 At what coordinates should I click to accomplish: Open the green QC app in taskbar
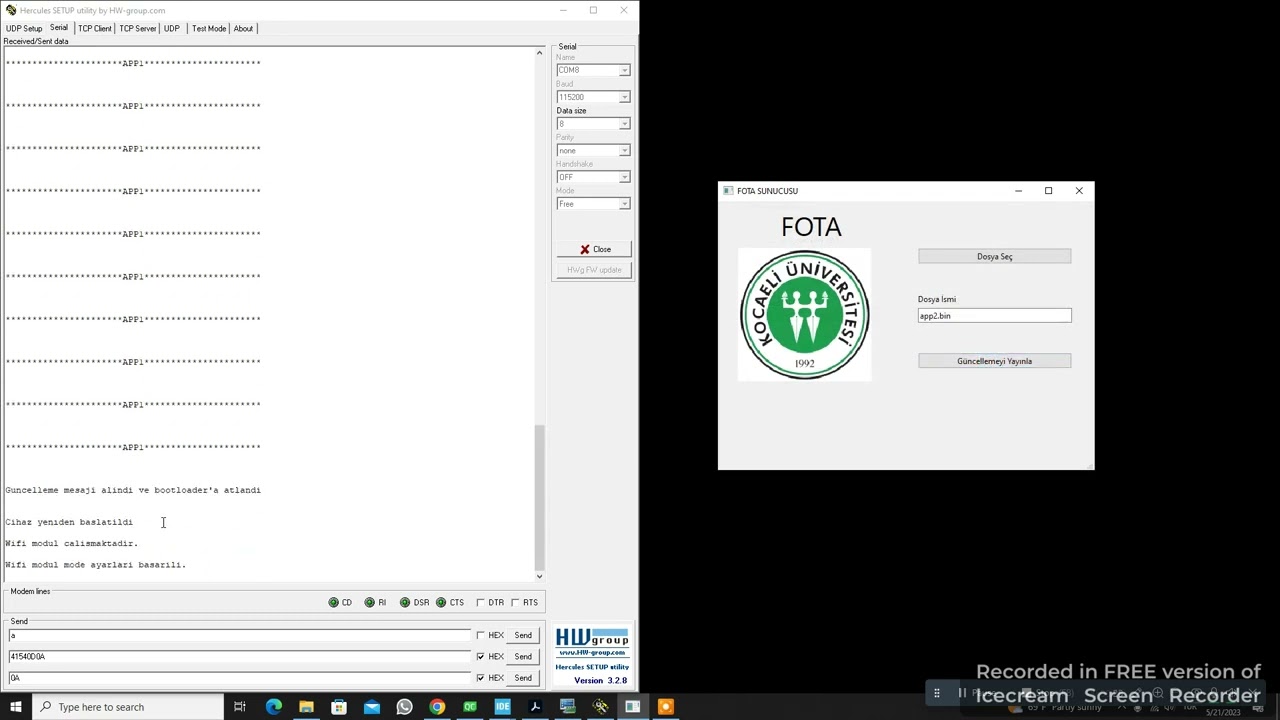click(470, 707)
